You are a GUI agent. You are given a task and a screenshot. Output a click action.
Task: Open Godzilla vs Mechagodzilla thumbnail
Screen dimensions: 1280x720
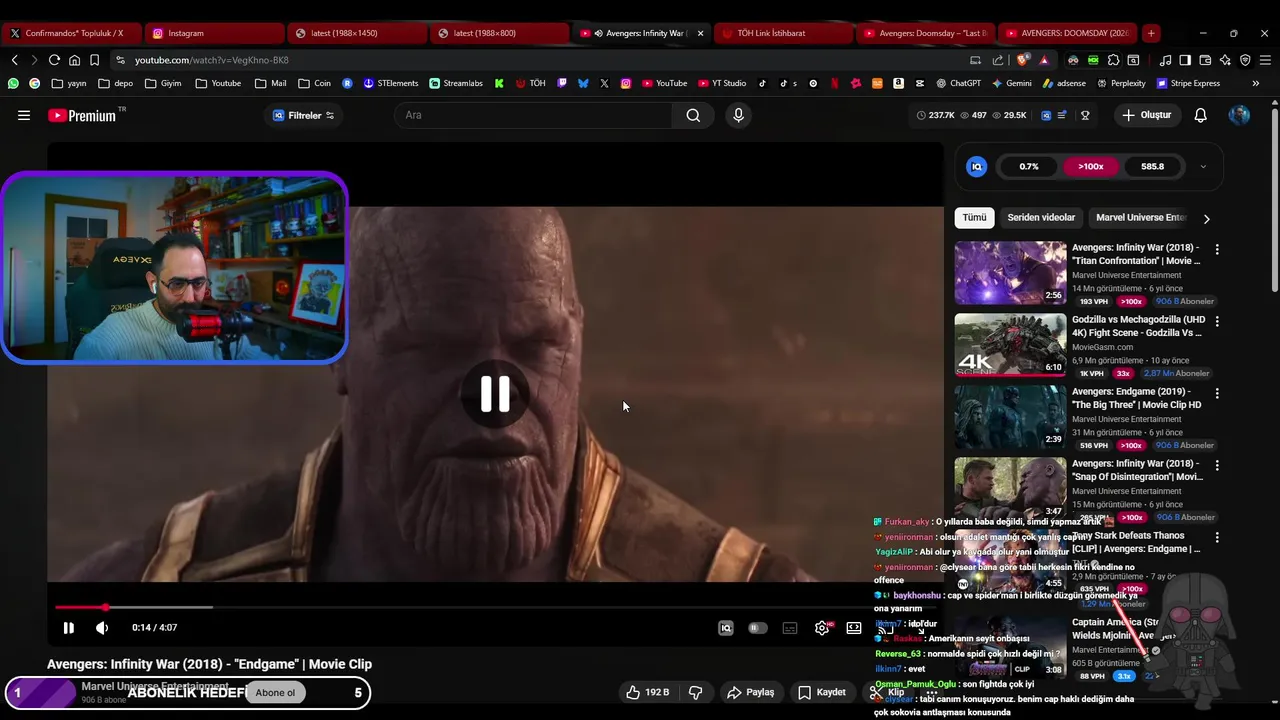[x=1010, y=345]
